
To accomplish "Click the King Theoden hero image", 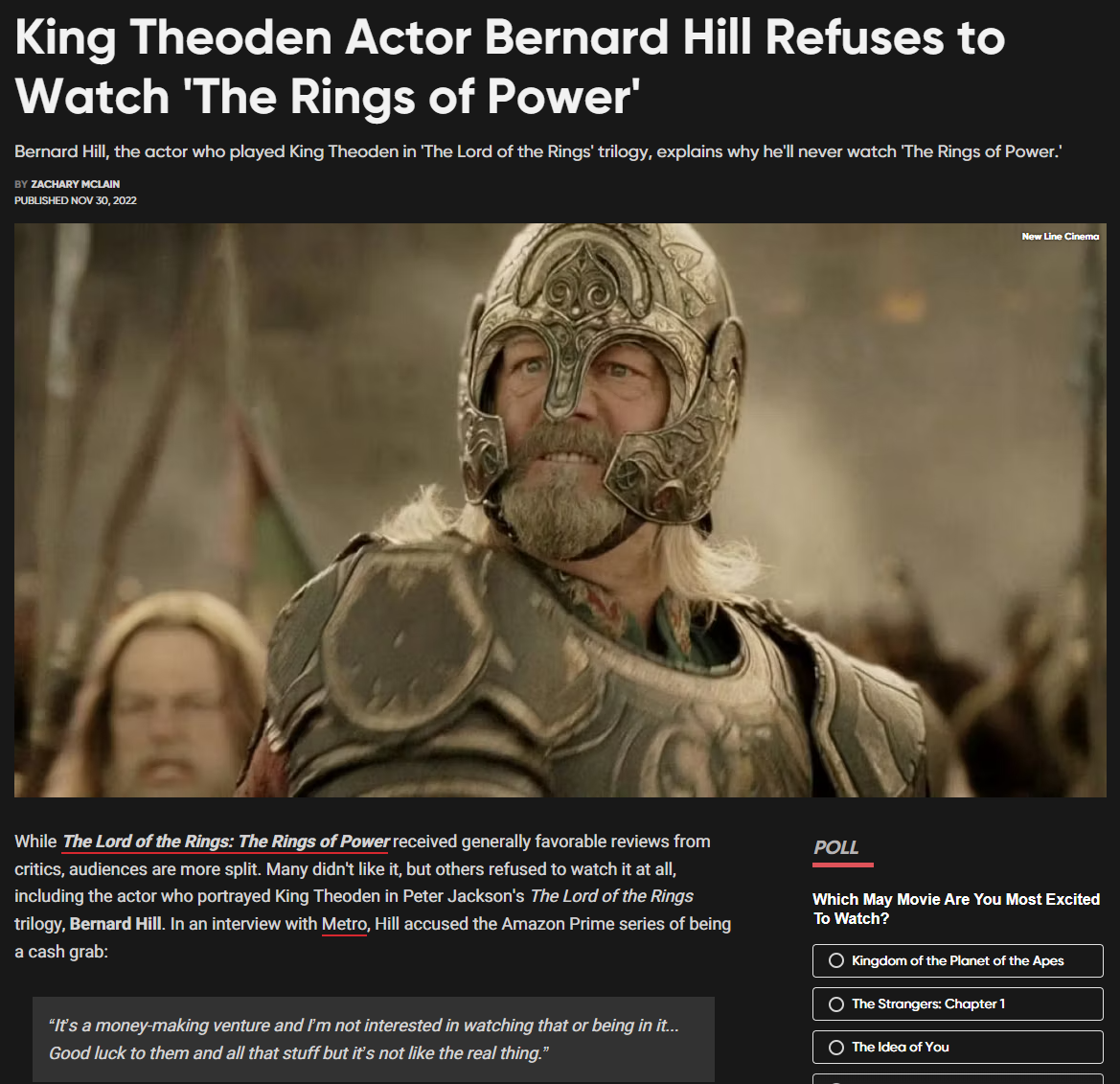I will tap(560, 510).
